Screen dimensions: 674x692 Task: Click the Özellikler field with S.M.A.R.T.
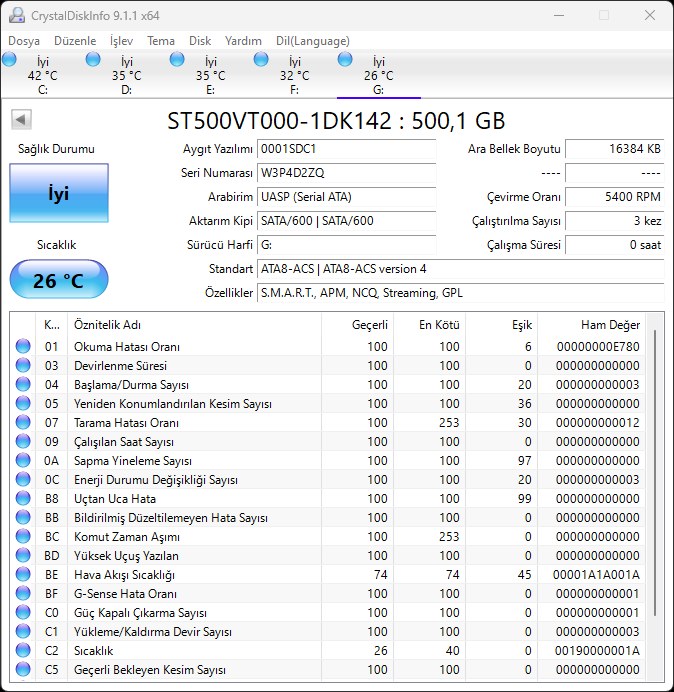point(460,293)
